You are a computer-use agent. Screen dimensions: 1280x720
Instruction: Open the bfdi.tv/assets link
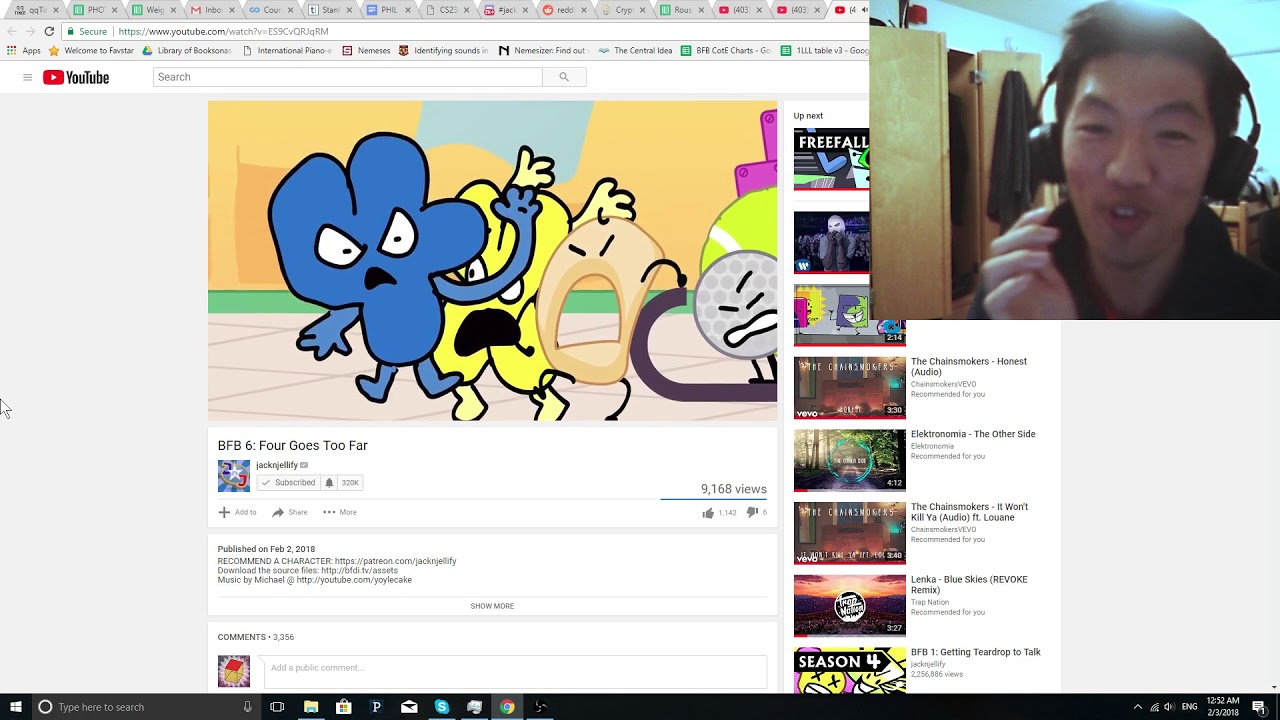pos(359,571)
